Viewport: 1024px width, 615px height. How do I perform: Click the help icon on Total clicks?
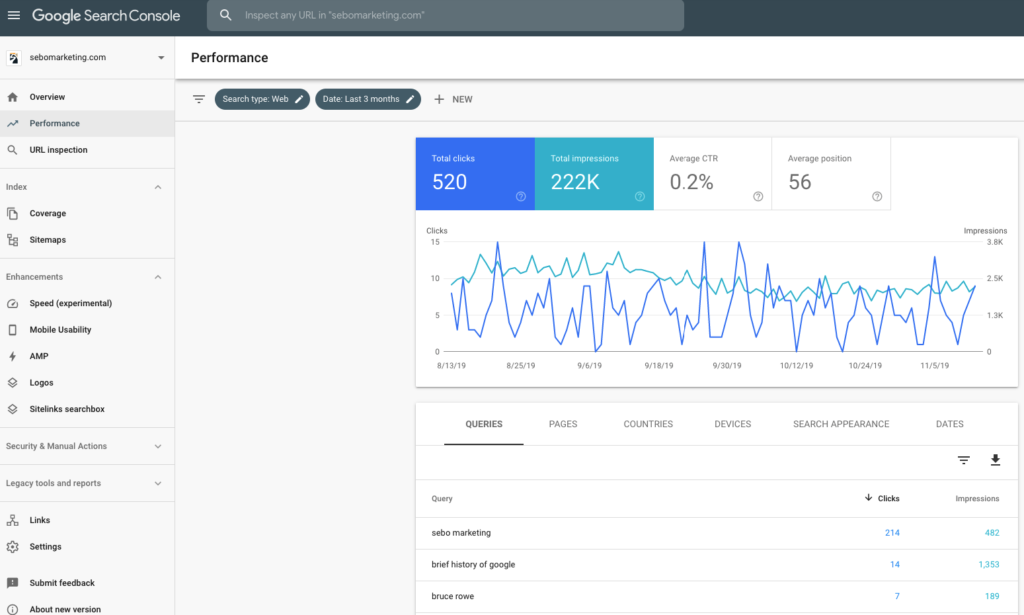521,197
